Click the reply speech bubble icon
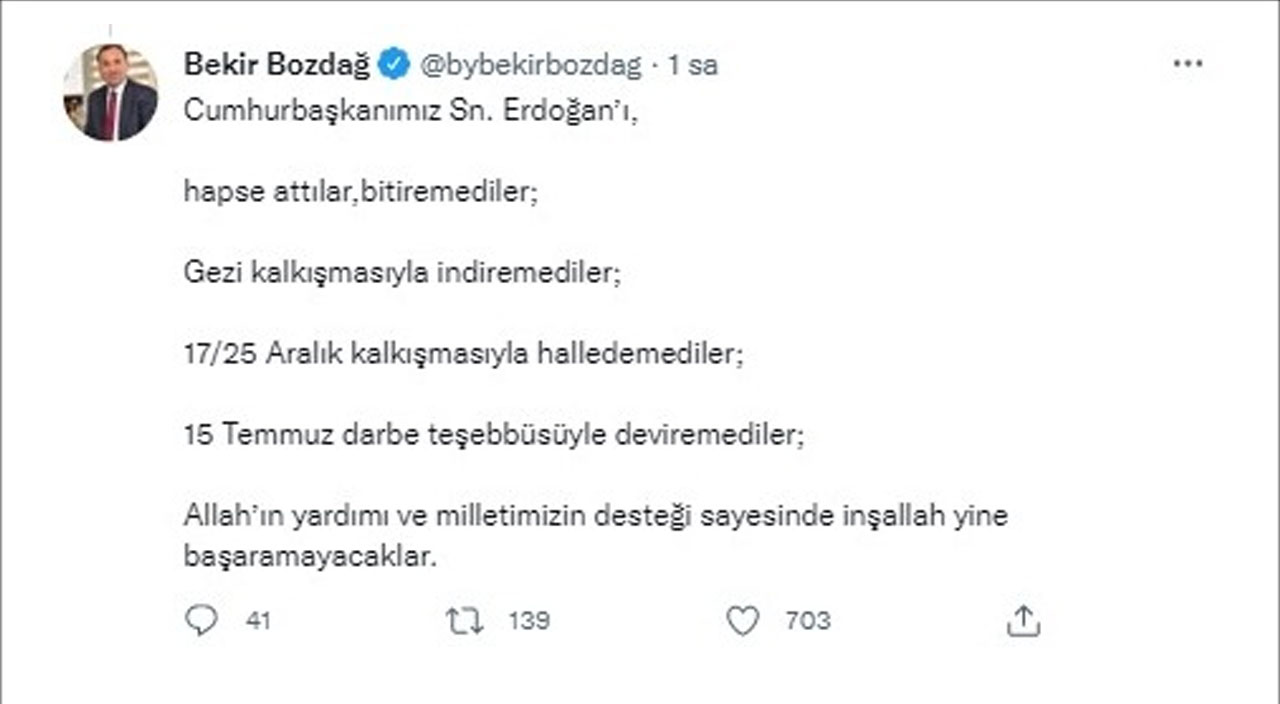The height and width of the screenshot is (704, 1280). 201,620
